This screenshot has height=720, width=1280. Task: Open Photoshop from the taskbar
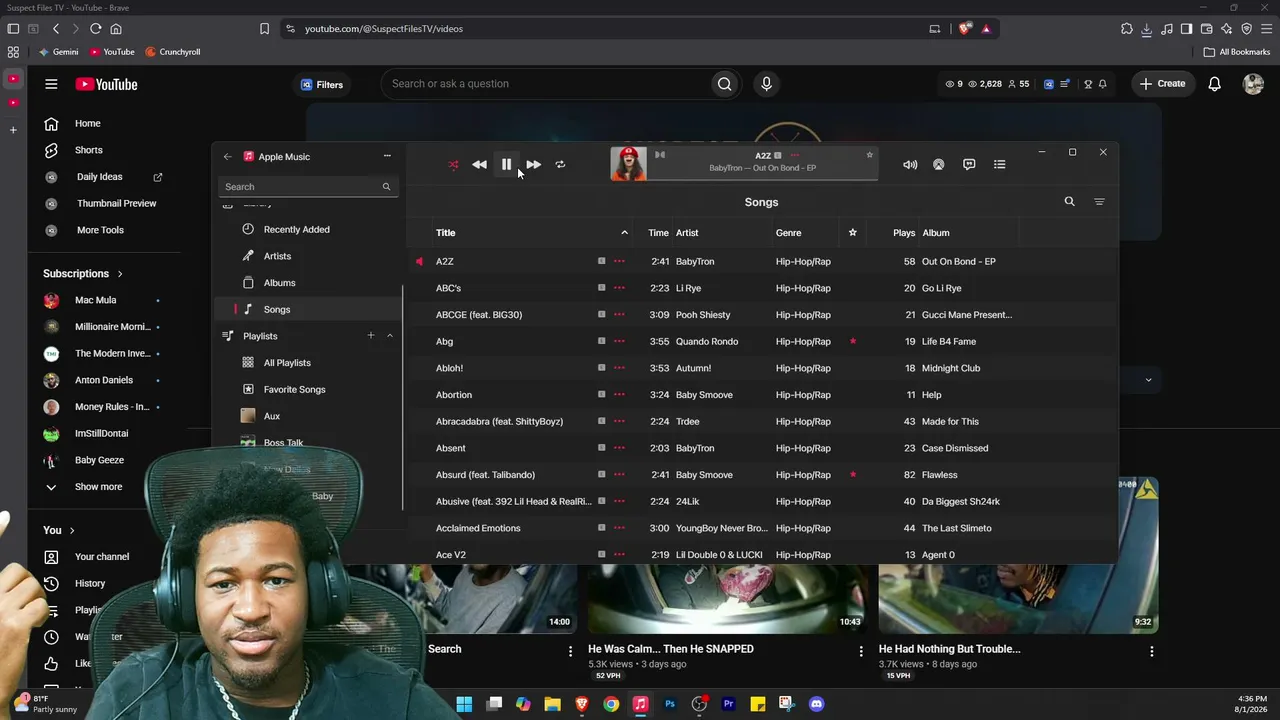(x=670, y=704)
